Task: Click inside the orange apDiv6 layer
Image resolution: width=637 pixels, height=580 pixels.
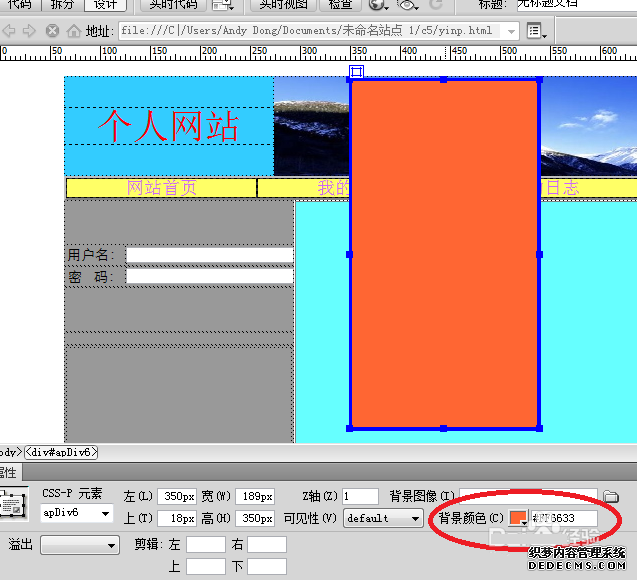Action: tap(444, 254)
